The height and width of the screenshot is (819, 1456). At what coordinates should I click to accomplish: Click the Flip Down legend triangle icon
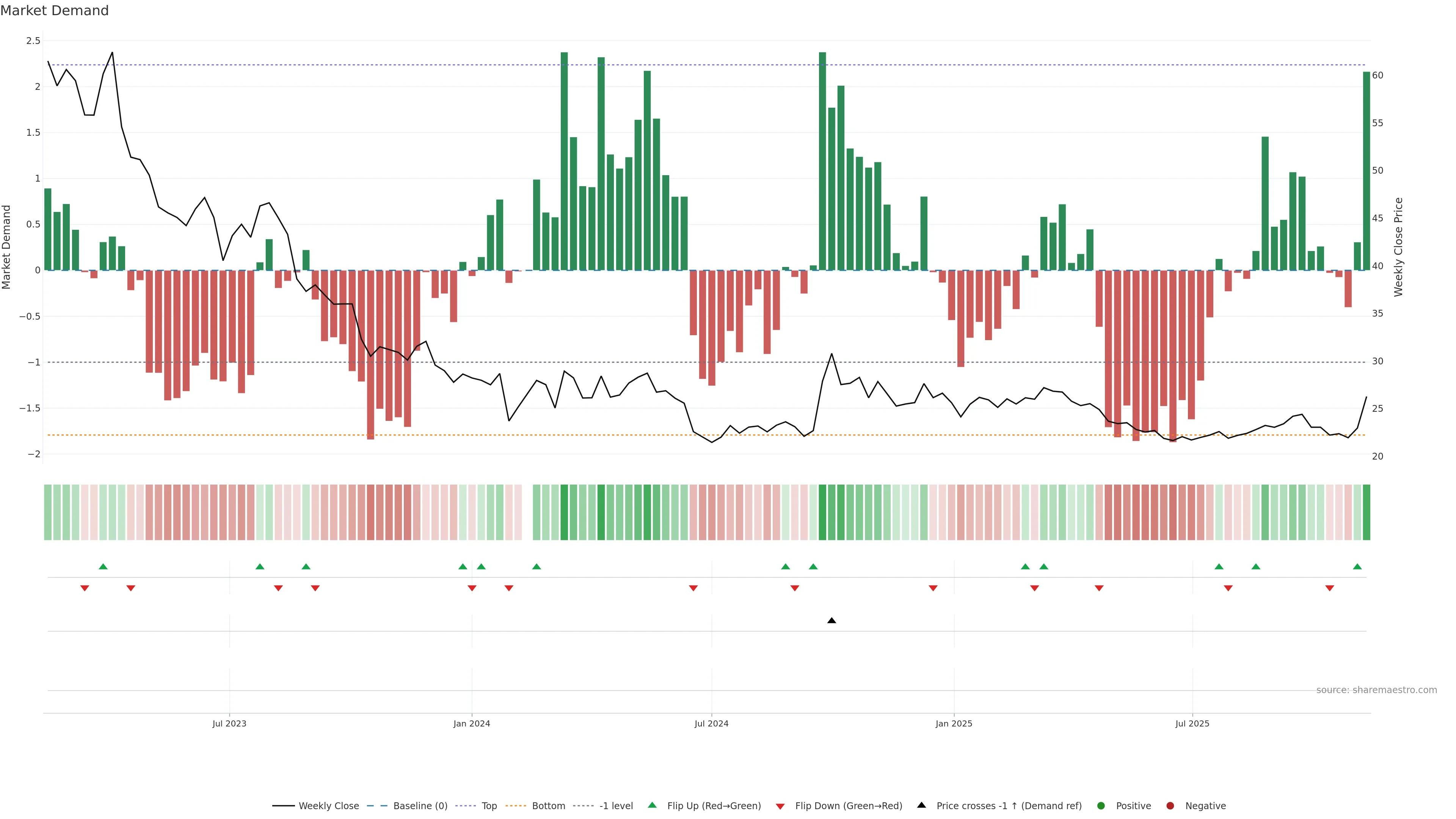(780, 806)
